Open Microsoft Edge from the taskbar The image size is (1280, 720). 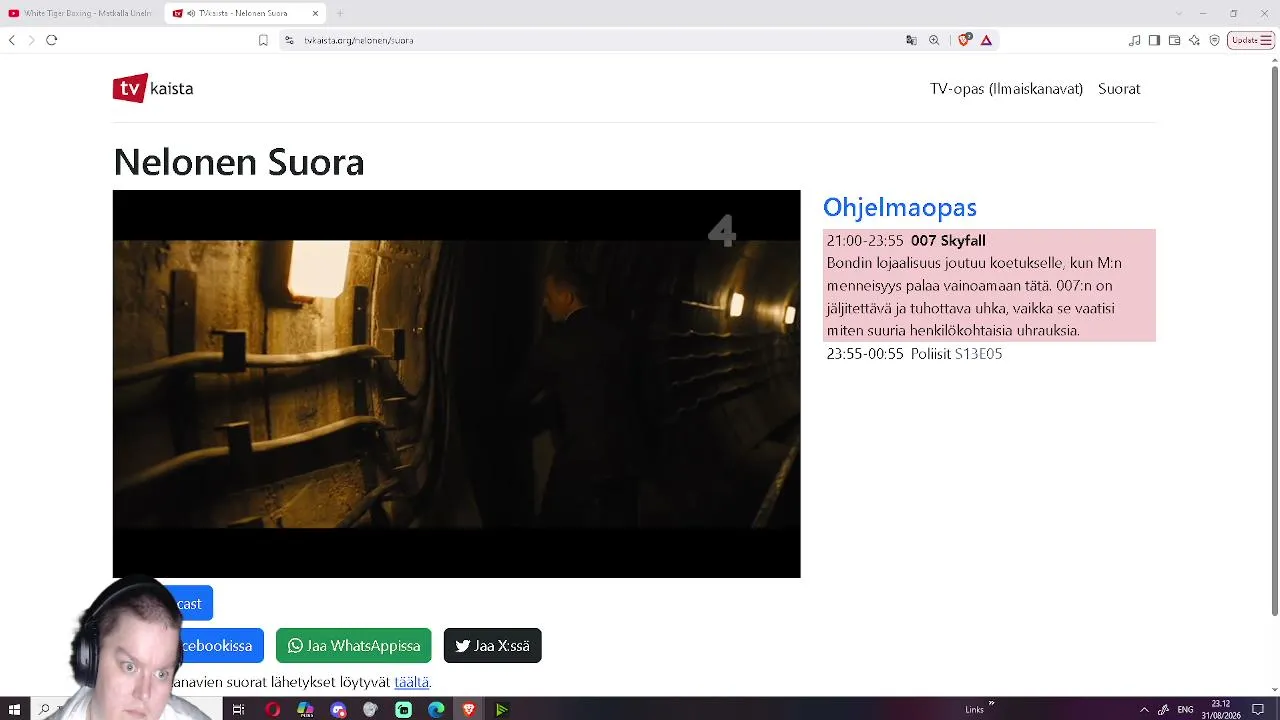point(436,710)
